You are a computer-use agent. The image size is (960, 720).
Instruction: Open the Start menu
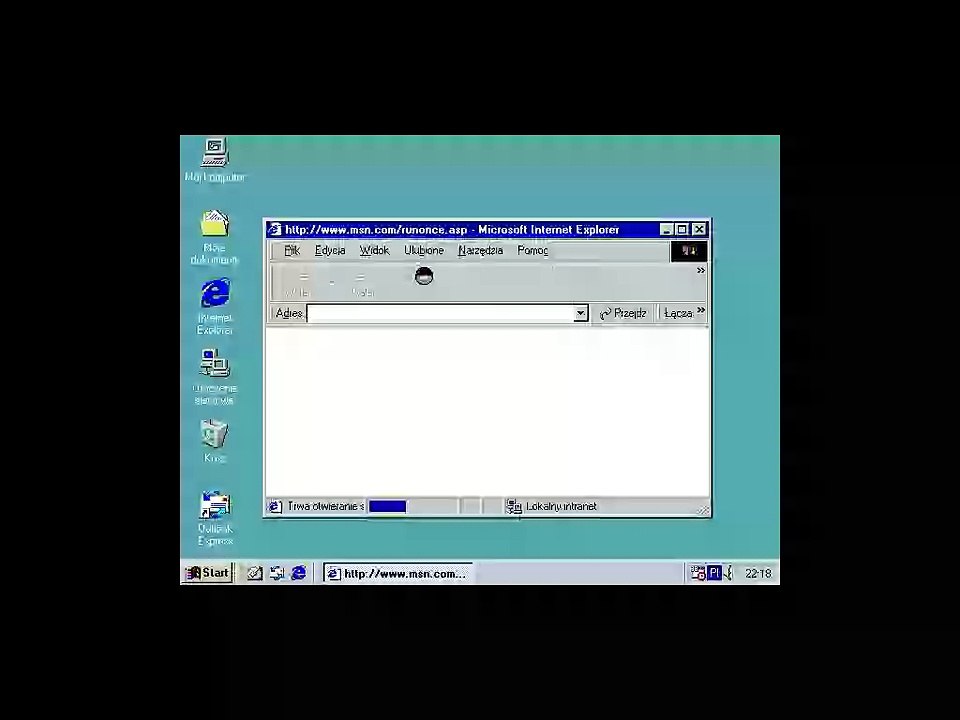[208, 573]
